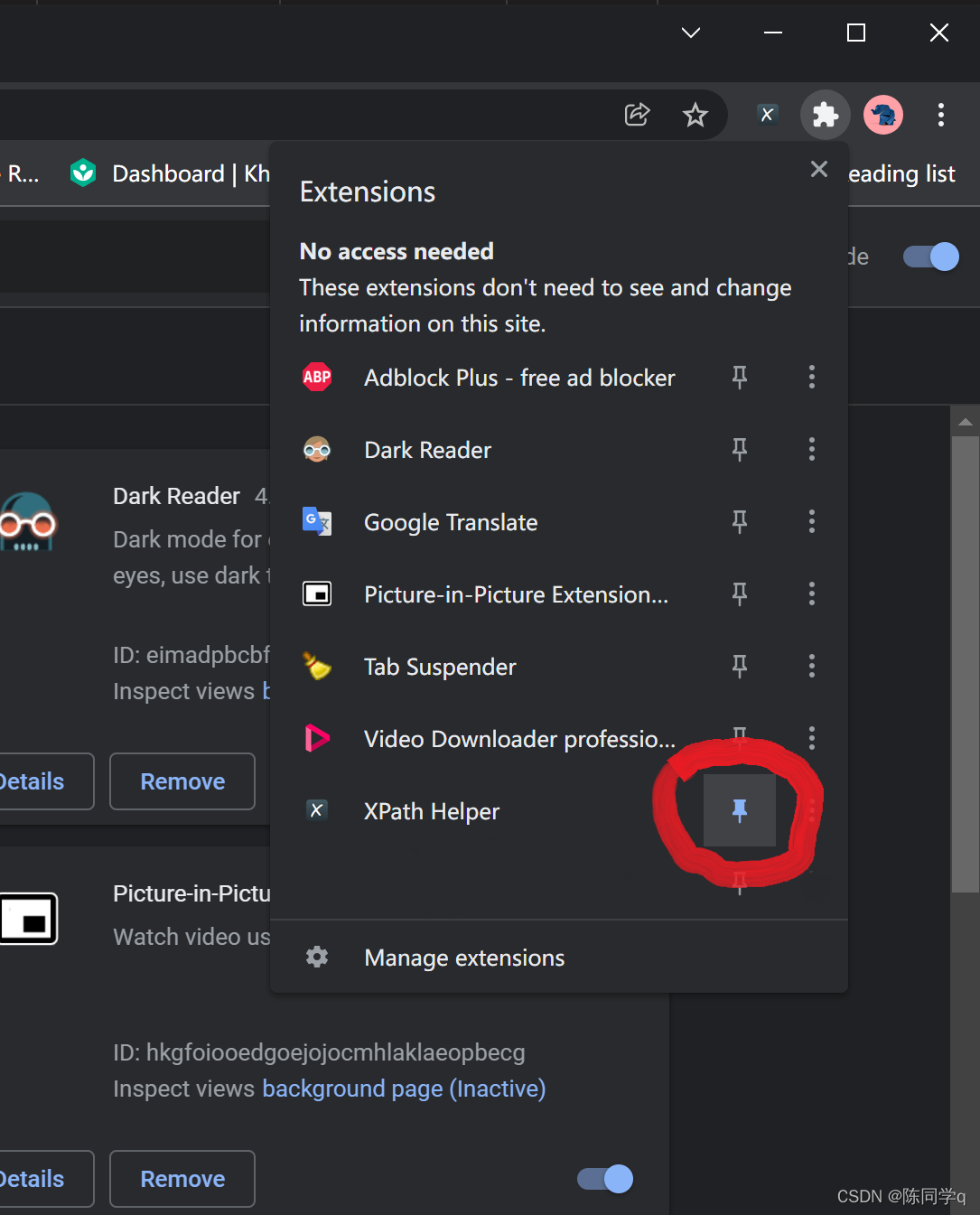Image resolution: width=980 pixels, height=1215 pixels.
Task: Open Manage extensions
Action: pyautogui.click(x=559, y=958)
